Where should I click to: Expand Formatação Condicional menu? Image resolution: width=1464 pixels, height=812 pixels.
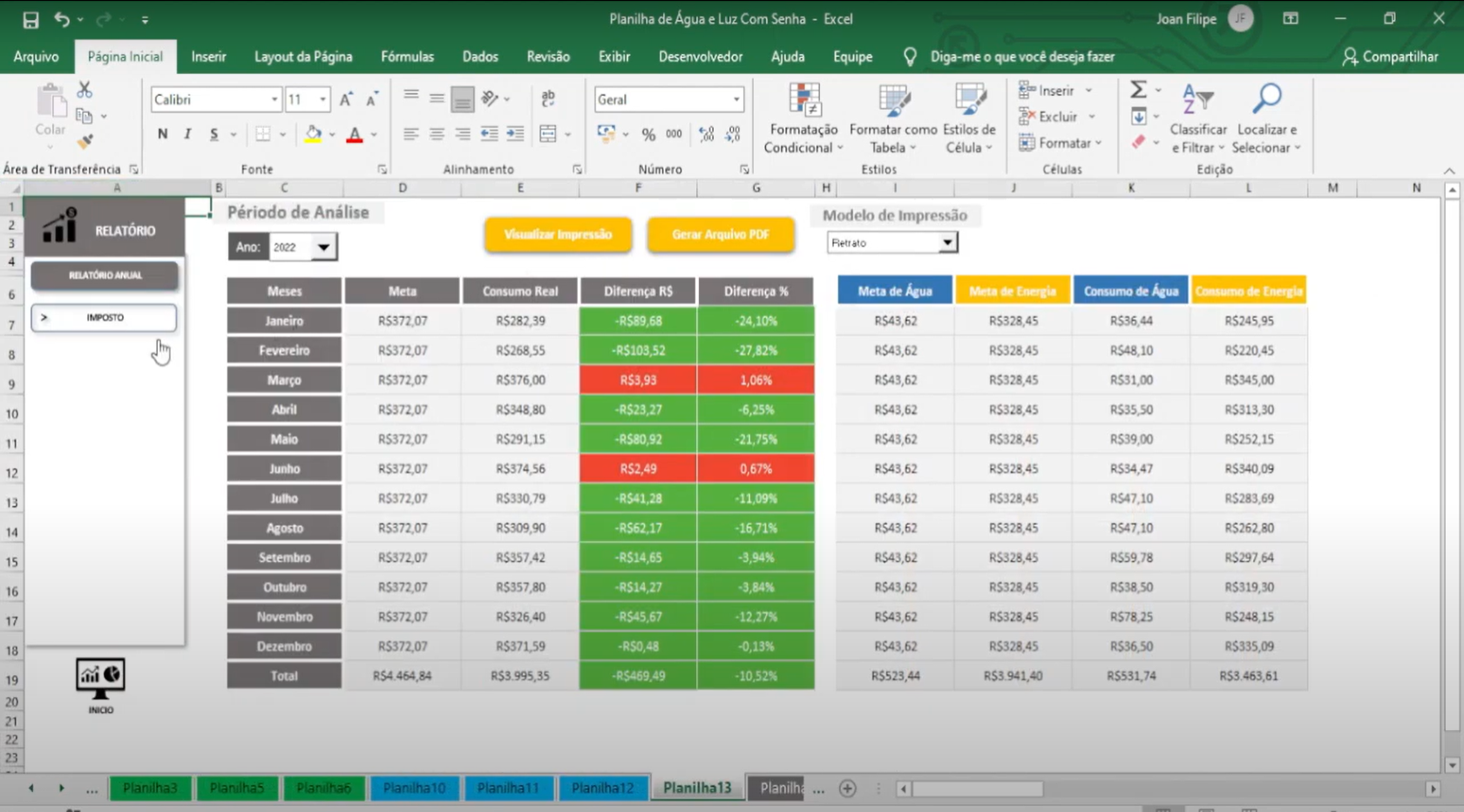[x=803, y=119]
